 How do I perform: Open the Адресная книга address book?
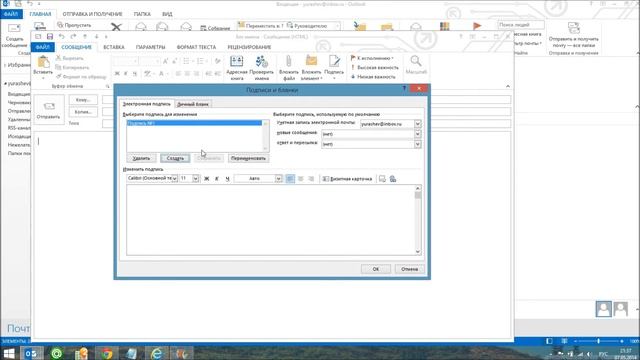pos(236,67)
